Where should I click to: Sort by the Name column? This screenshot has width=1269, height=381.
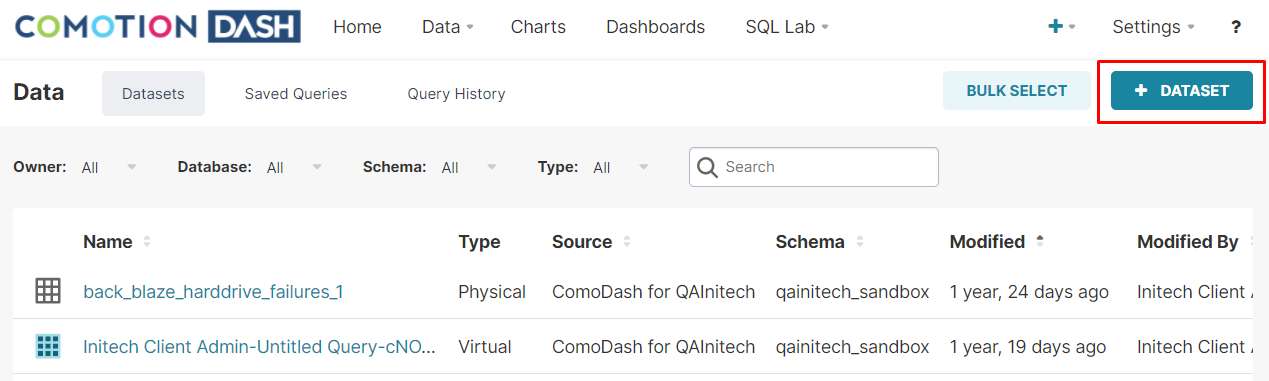click(x=117, y=242)
